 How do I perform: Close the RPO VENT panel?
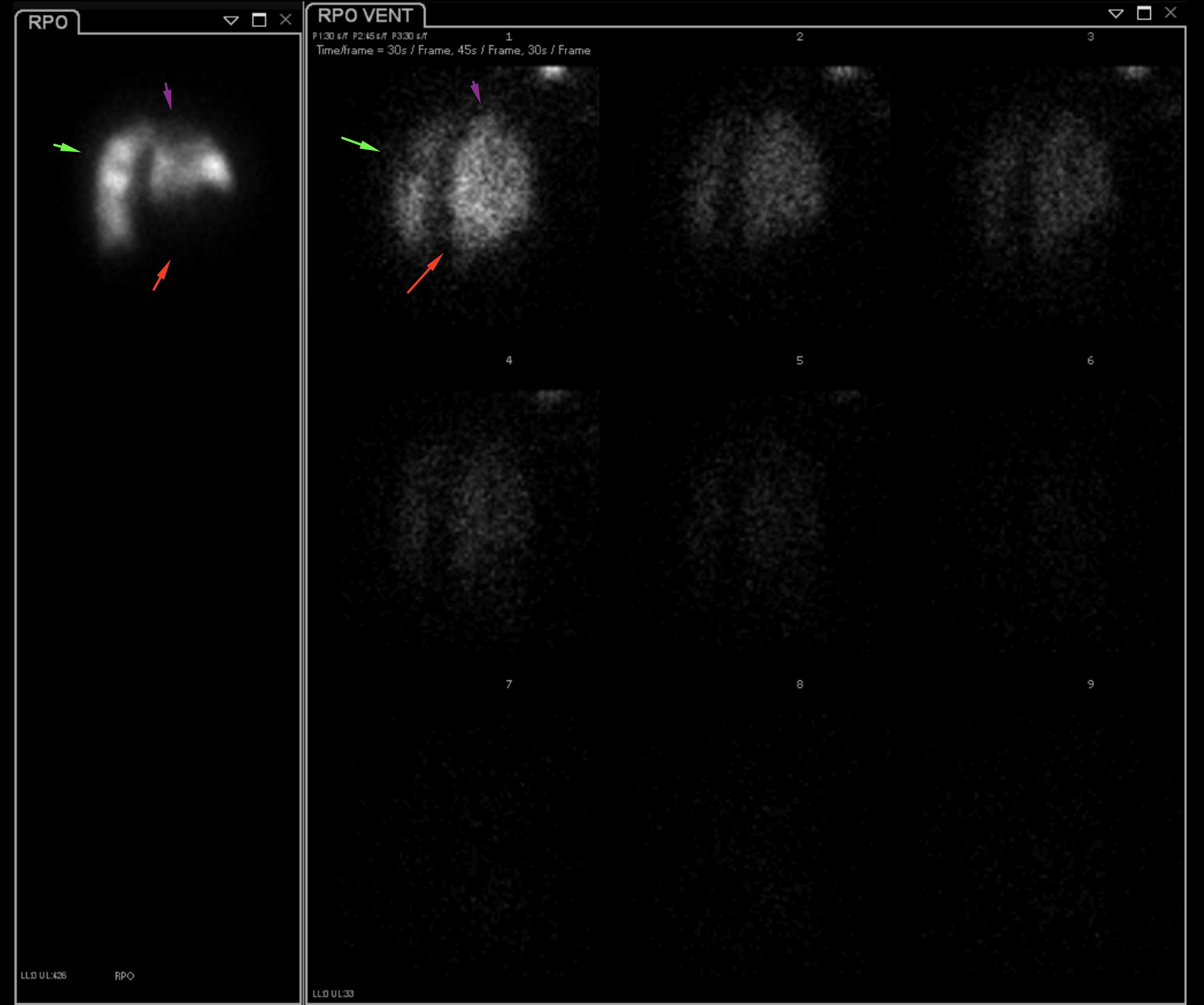tap(1171, 13)
